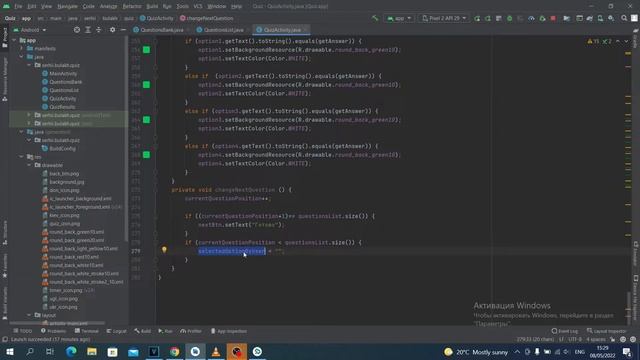Viewport: 640px width, 360px height.
Task: Click the weather widget 20°C Mostly sunny
Action: [x=476, y=352]
